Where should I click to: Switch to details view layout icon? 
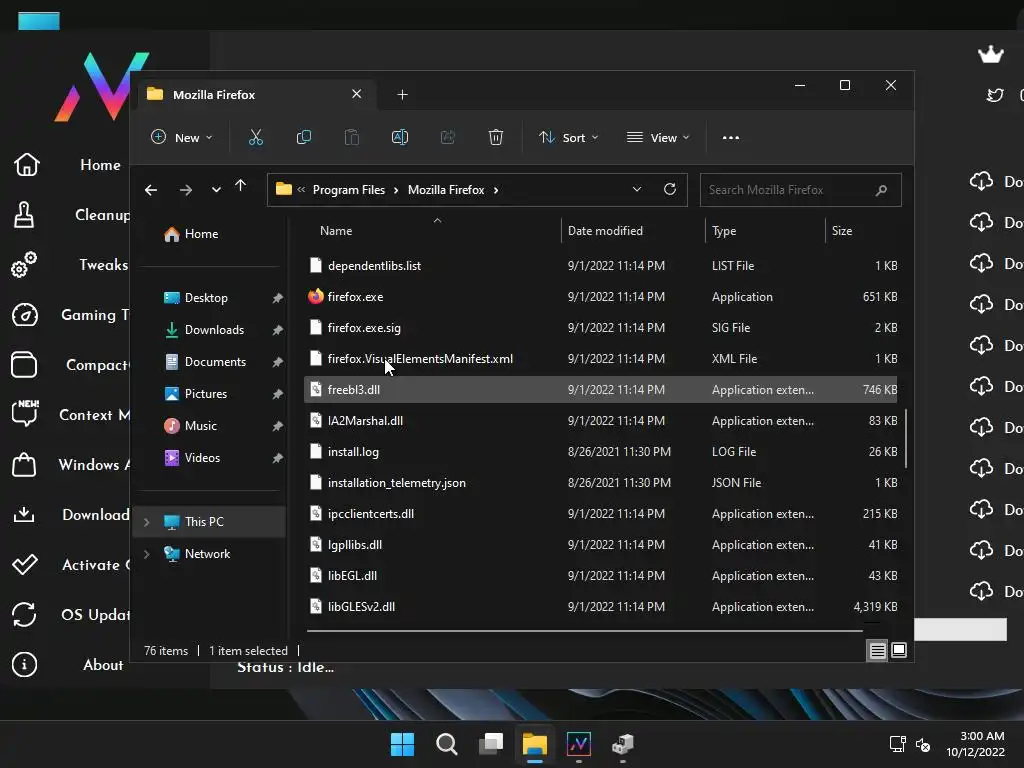coord(877,650)
